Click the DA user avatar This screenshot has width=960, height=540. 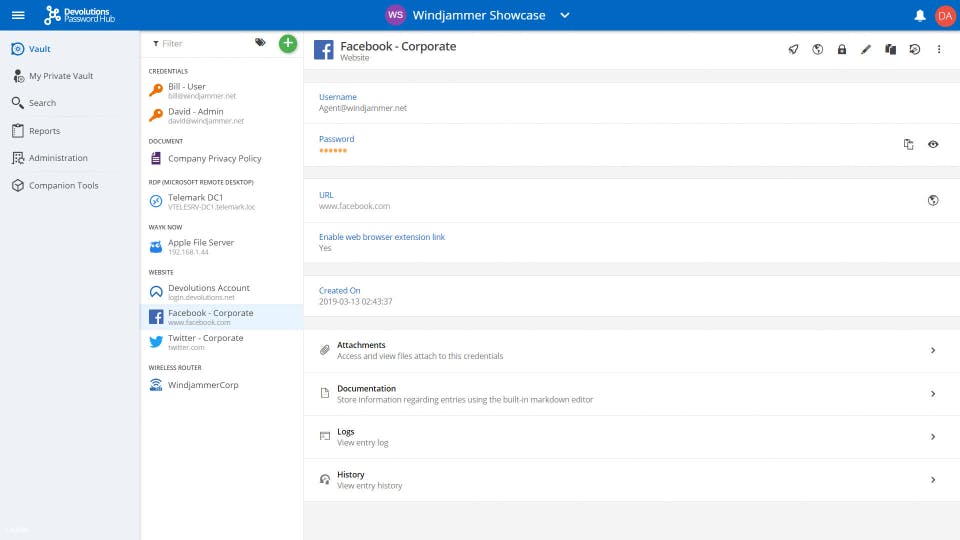(x=945, y=15)
